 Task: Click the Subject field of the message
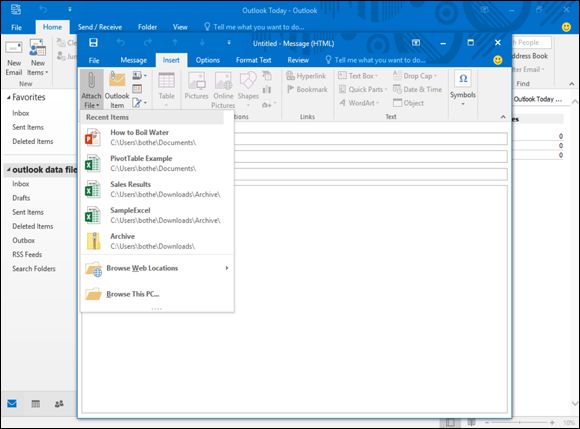click(x=371, y=174)
